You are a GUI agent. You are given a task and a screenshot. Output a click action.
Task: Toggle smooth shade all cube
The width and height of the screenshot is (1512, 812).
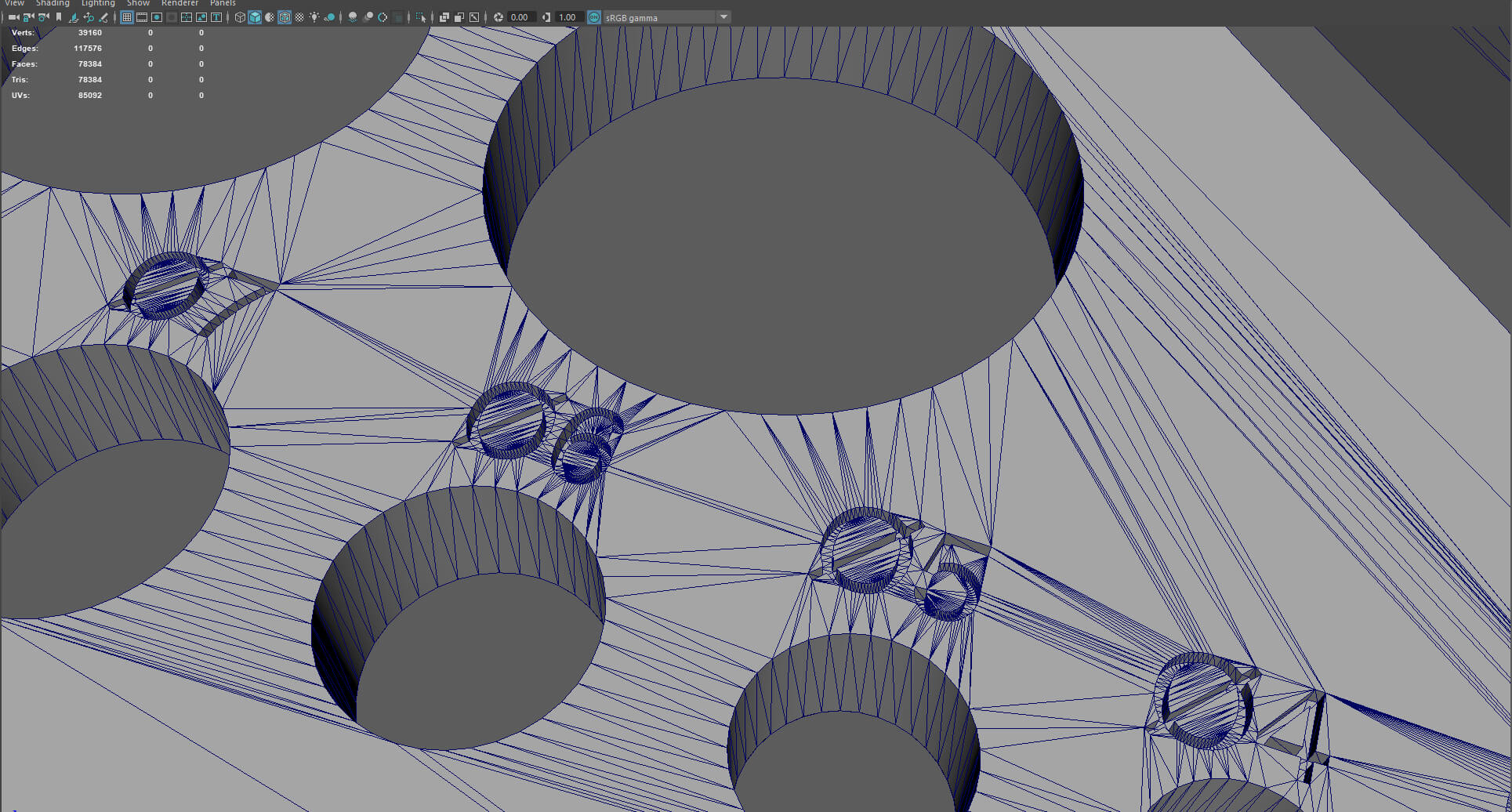point(255,17)
